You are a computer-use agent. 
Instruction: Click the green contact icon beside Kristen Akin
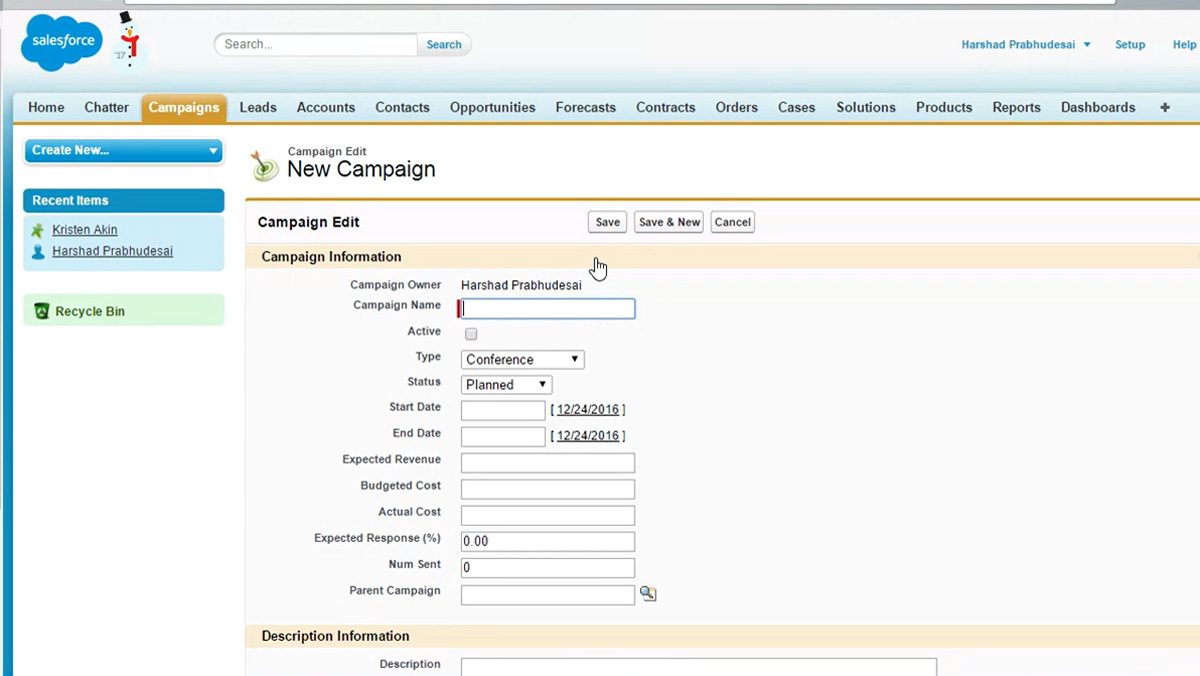click(37, 229)
